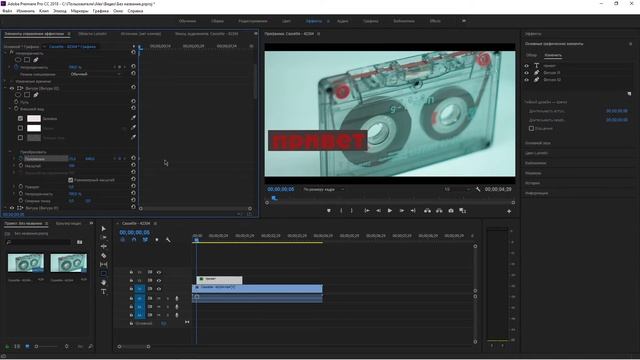Create ellipse mask for the top opacity effect
This screenshot has width=640, height=360.
[18, 60]
